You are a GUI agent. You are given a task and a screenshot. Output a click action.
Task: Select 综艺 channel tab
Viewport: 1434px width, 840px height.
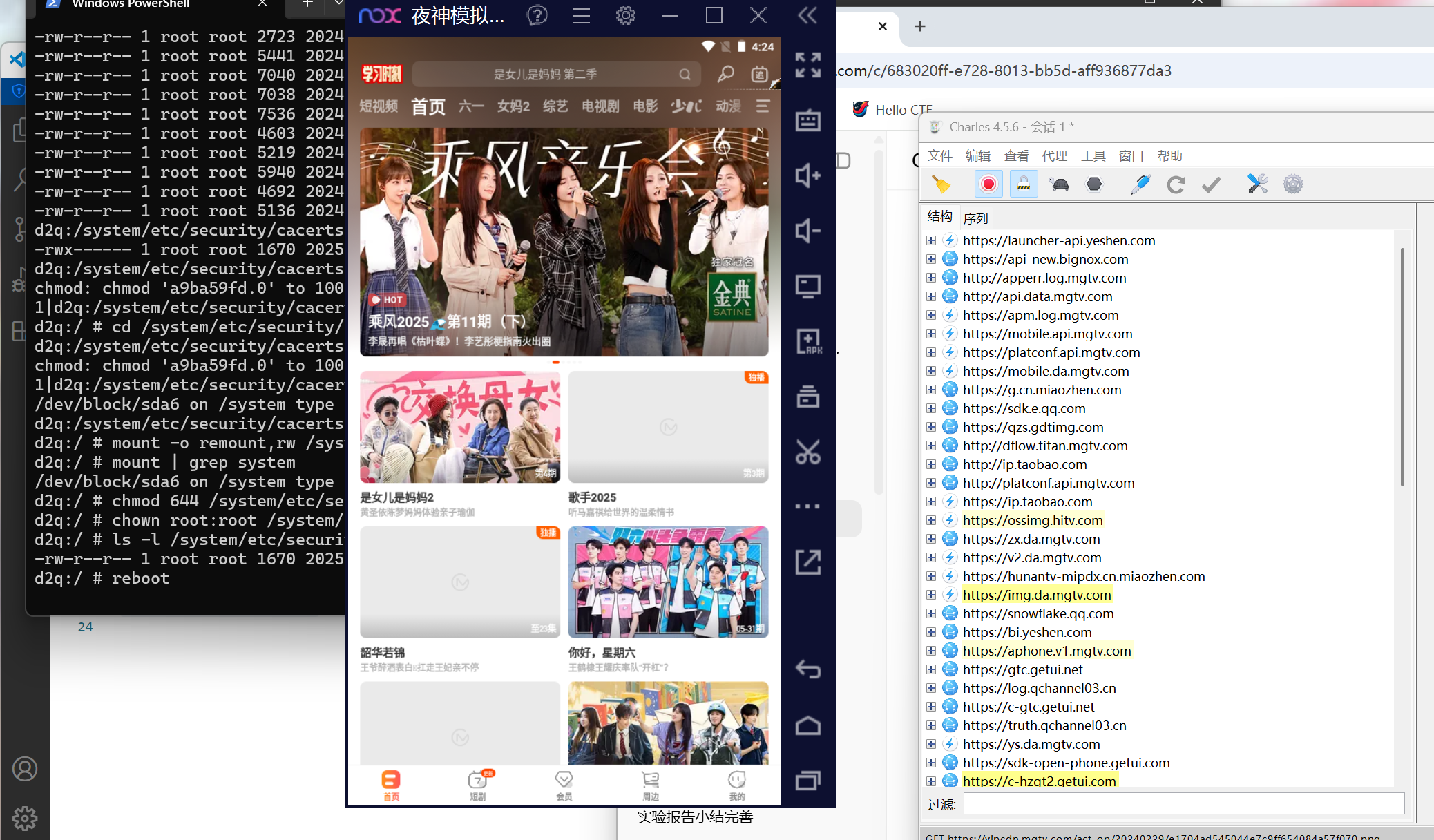coord(555,106)
